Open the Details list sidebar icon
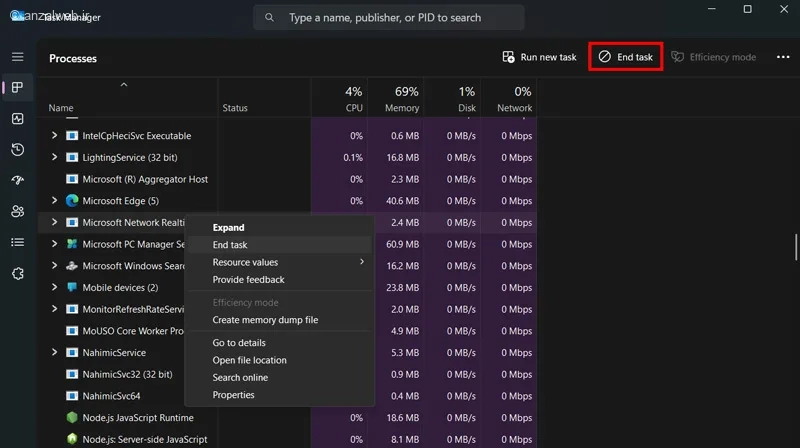Viewport: 800px width, 448px height. 17,242
